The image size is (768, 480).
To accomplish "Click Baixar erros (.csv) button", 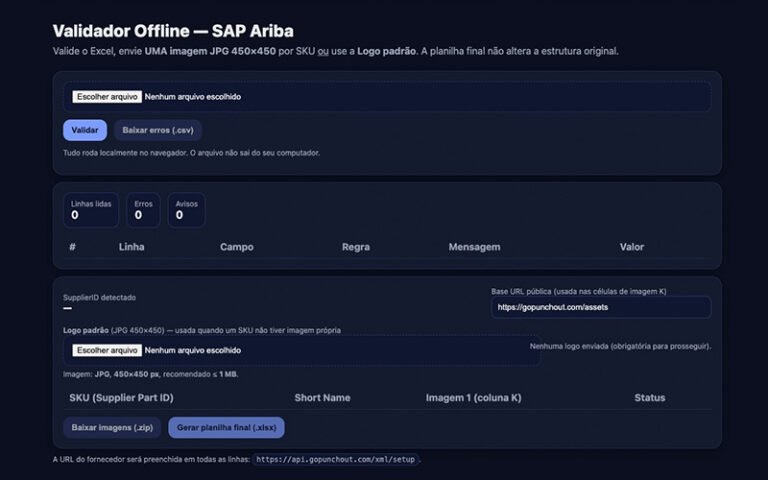I will click(157, 130).
